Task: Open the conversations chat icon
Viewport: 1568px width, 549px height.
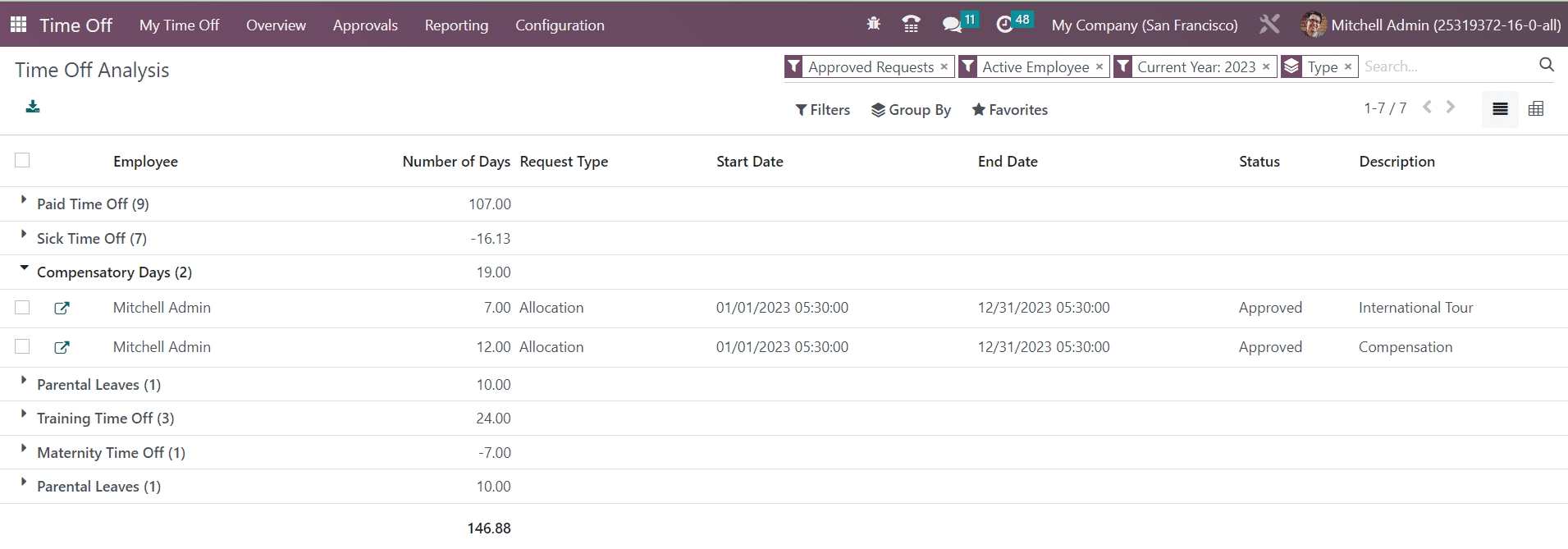Action: click(x=952, y=25)
